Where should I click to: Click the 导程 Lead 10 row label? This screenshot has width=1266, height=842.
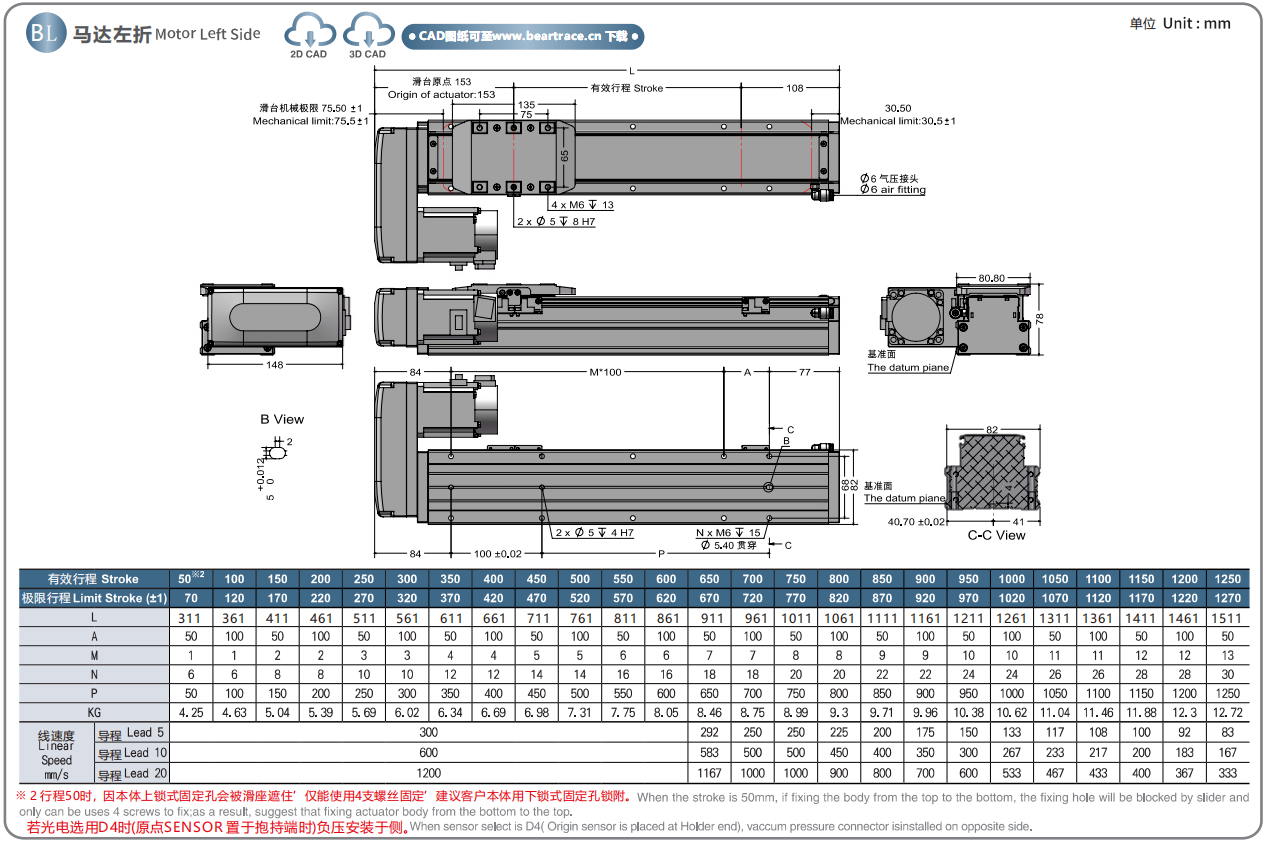(x=131, y=753)
